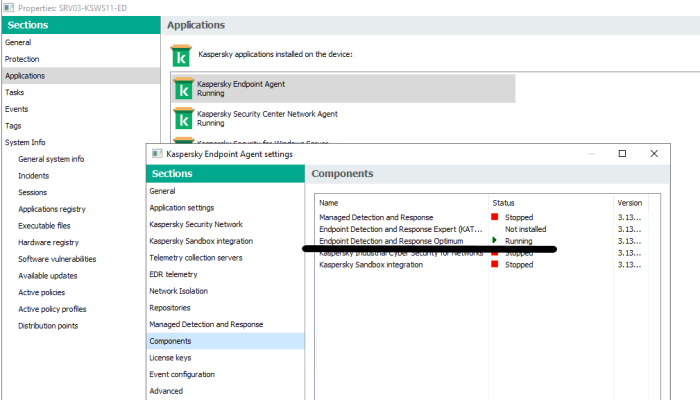The width and height of the screenshot is (700, 400).
Task: Open Event configuration section
Action: [x=225, y=374]
